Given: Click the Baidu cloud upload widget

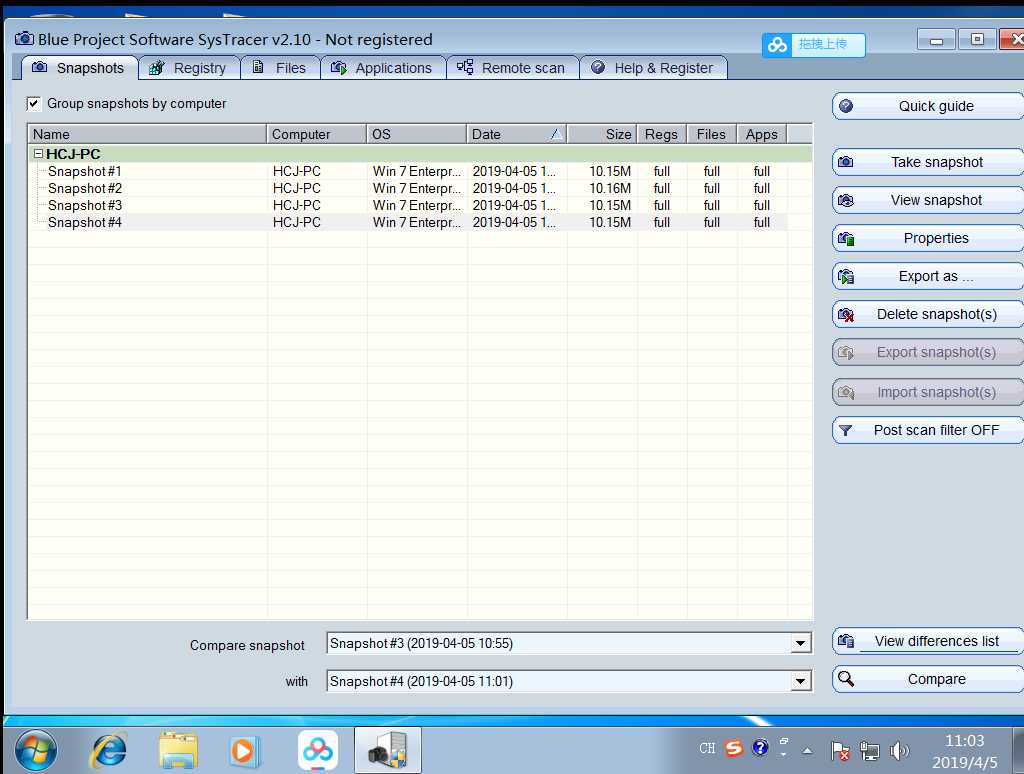Looking at the screenshot, I should [x=814, y=44].
